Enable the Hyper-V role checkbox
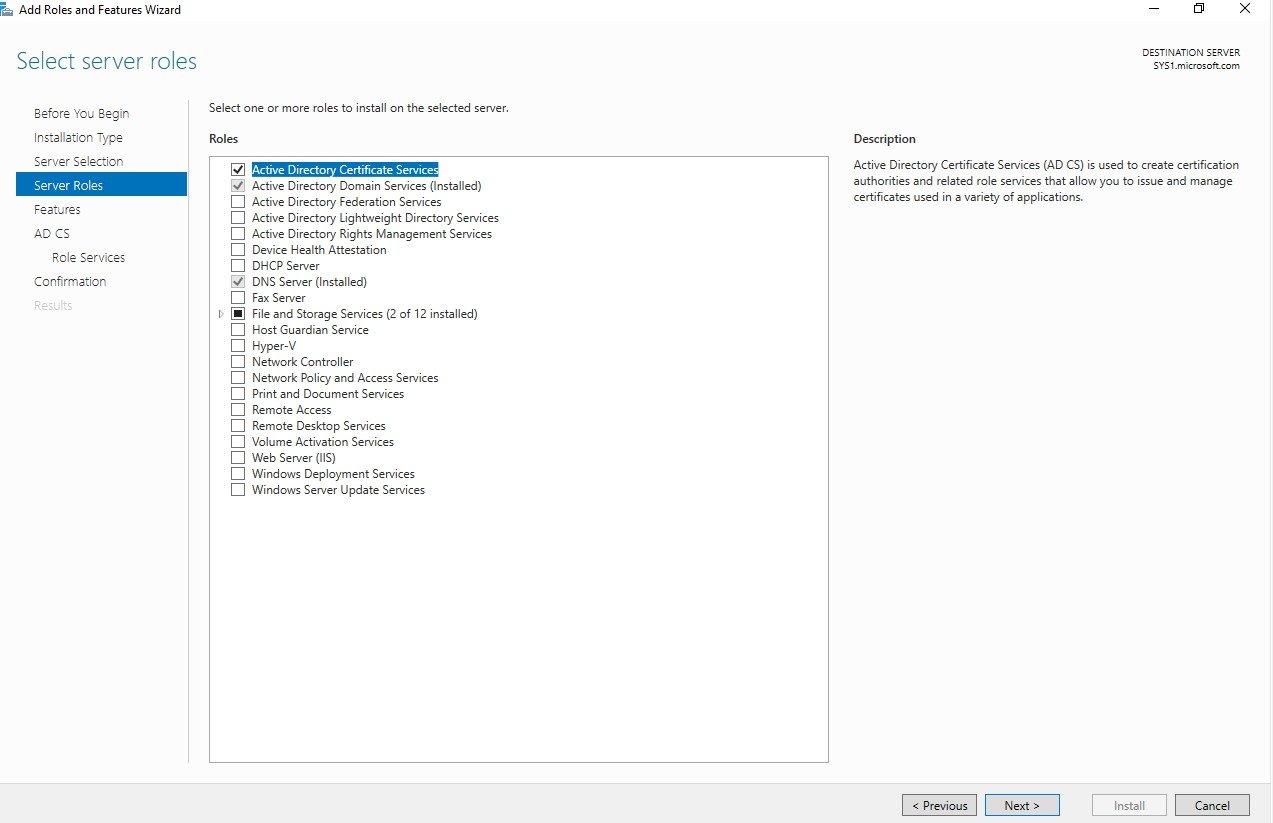Image resolution: width=1273 pixels, height=823 pixels. (x=238, y=346)
